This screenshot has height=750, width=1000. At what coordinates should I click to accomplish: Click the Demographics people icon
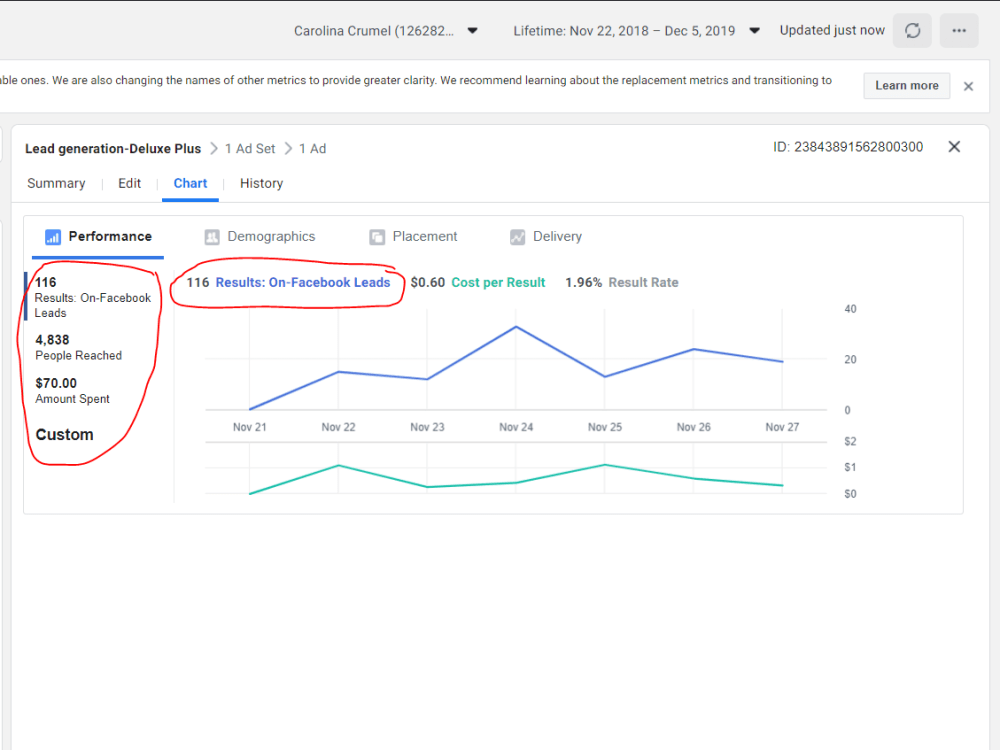(x=212, y=237)
